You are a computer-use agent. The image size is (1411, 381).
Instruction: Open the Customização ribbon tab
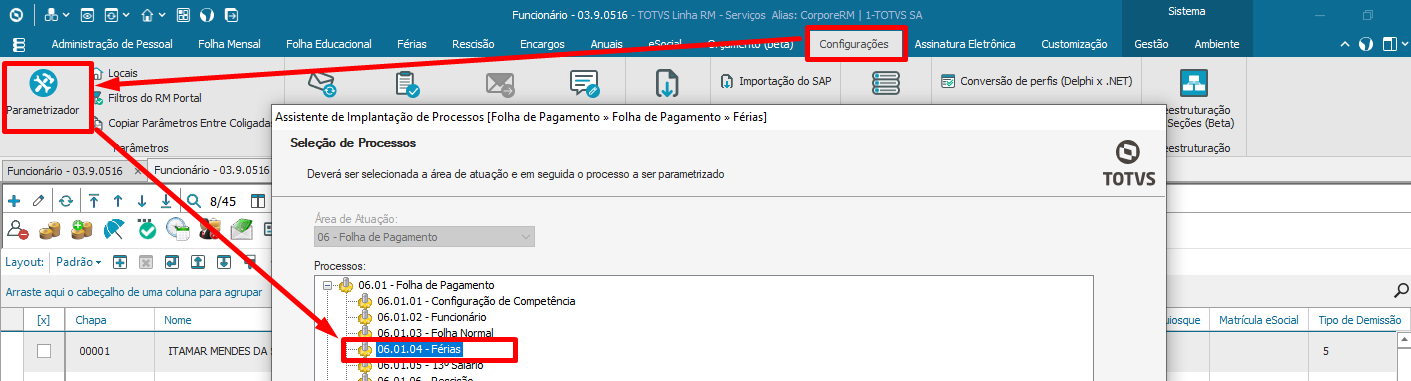coord(1074,44)
